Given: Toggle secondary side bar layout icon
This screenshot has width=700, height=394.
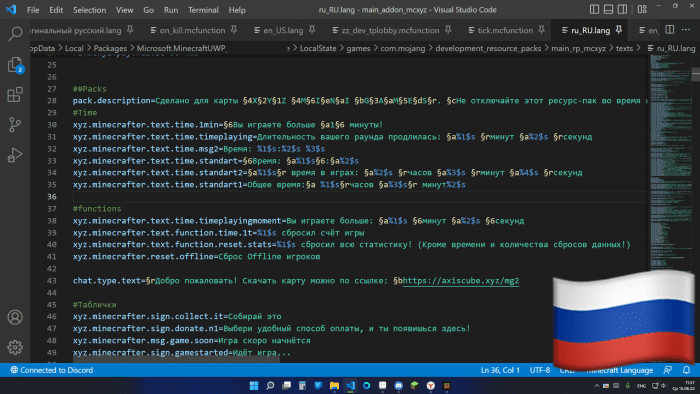Looking at the screenshot, I should (x=622, y=9).
